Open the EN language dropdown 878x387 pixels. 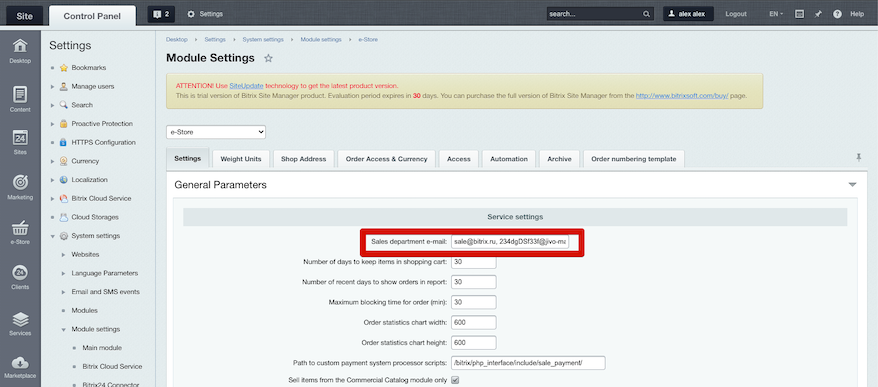pyautogui.click(x=776, y=14)
